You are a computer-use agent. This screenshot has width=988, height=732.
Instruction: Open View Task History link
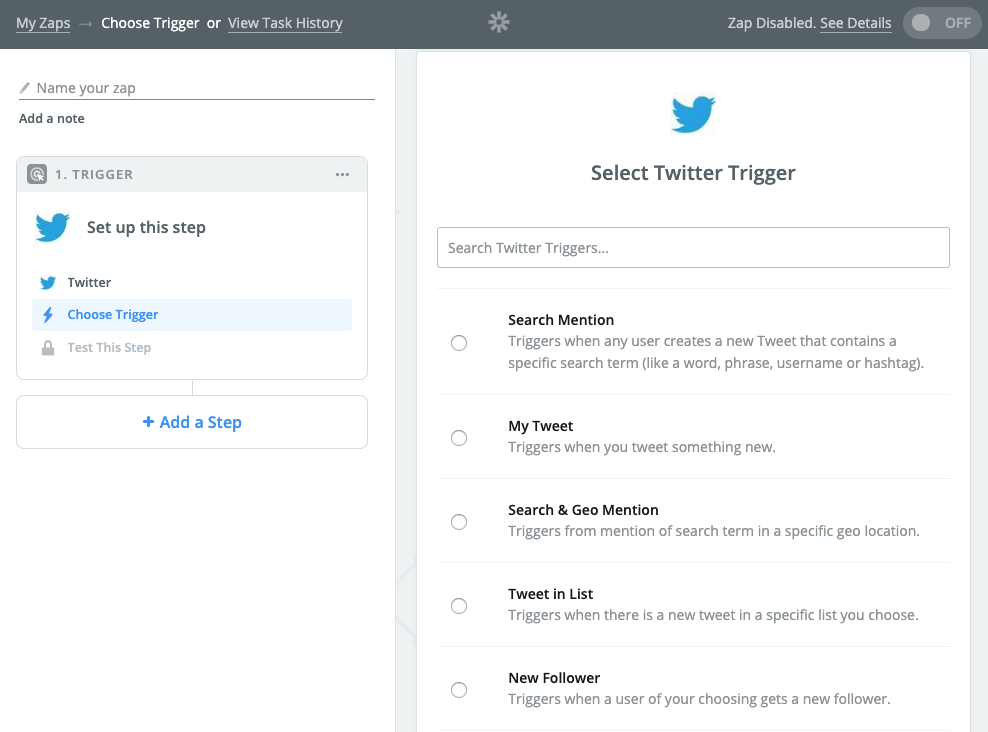(285, 23)
